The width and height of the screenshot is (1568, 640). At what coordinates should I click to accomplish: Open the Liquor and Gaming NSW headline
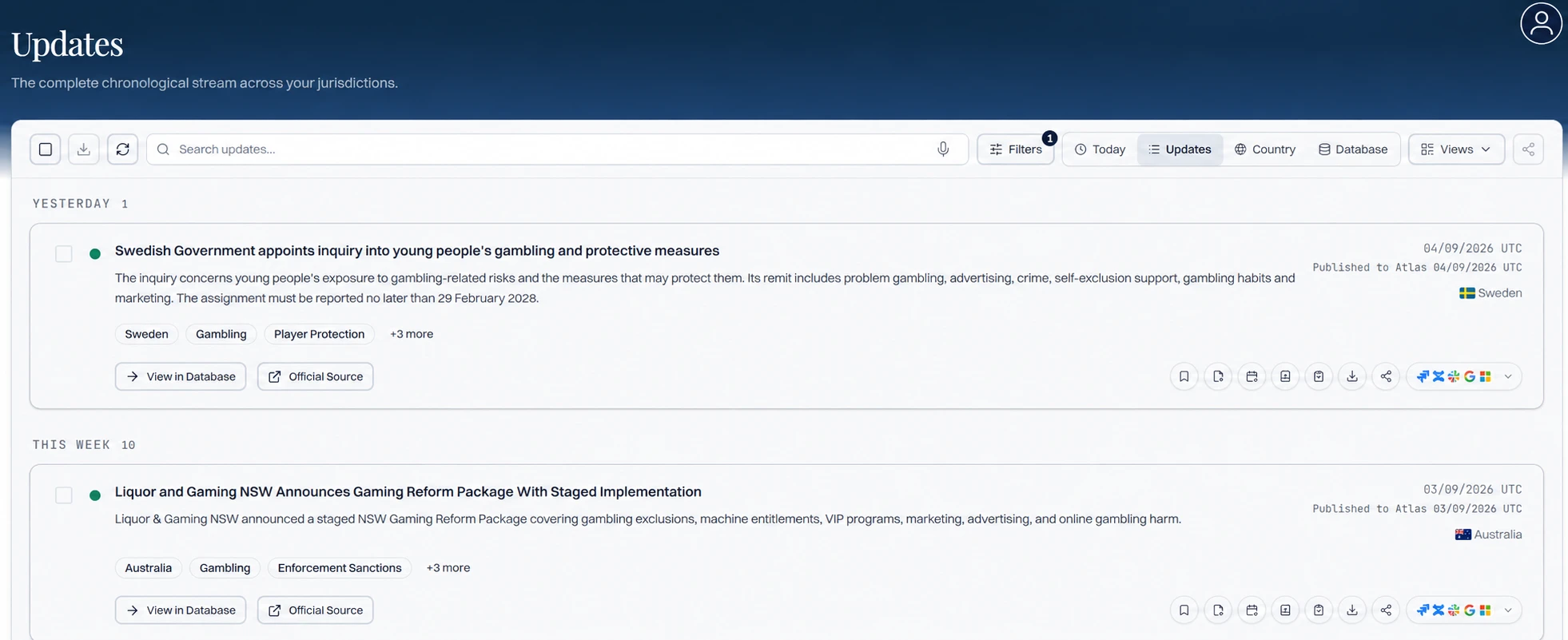pos(408,492)
